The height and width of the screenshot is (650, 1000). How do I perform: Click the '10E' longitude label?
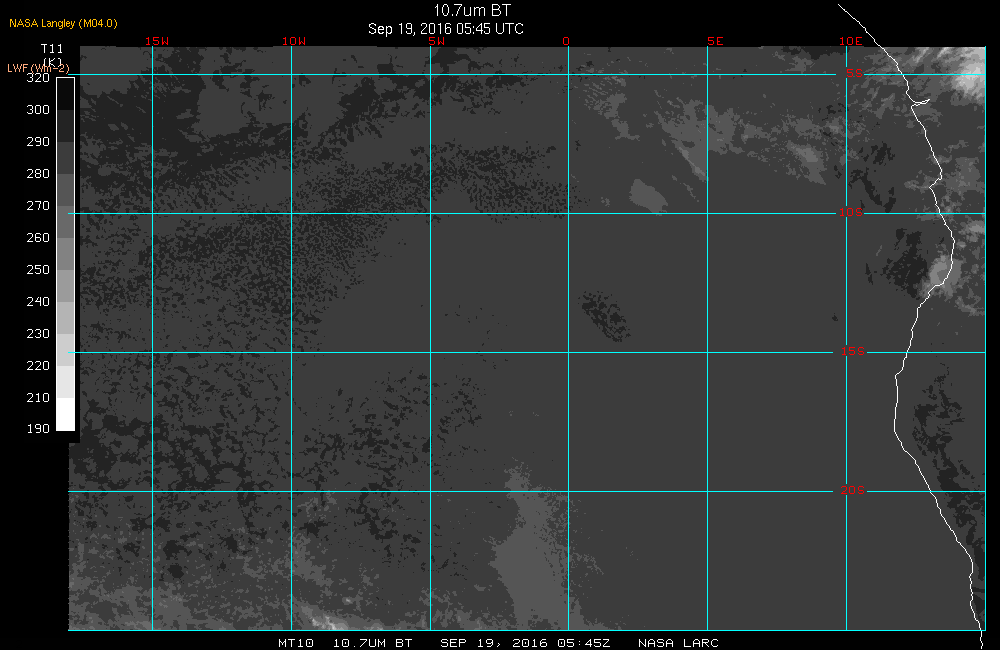point(850,41)
